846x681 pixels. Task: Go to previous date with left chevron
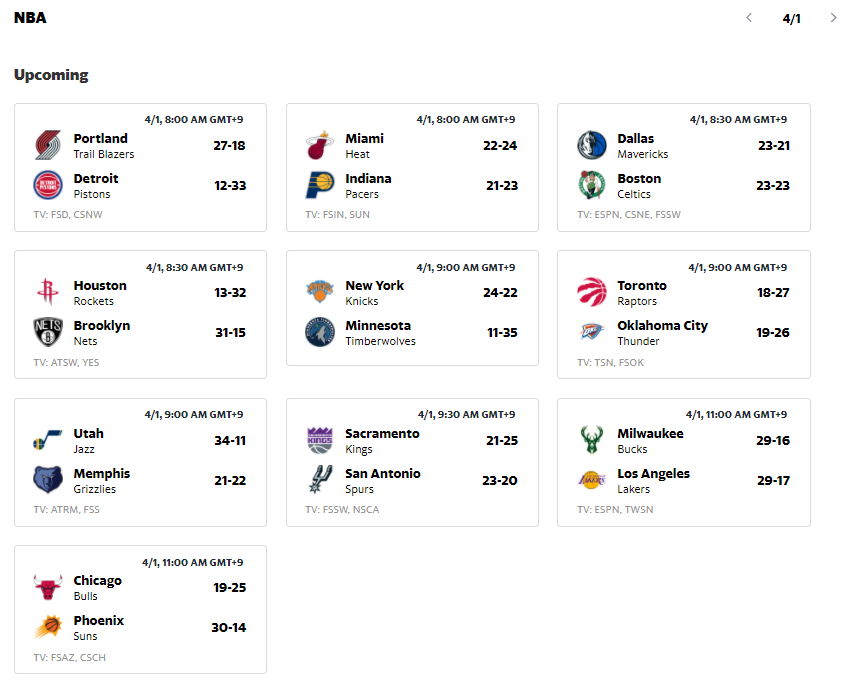click(x=748, y=18)
